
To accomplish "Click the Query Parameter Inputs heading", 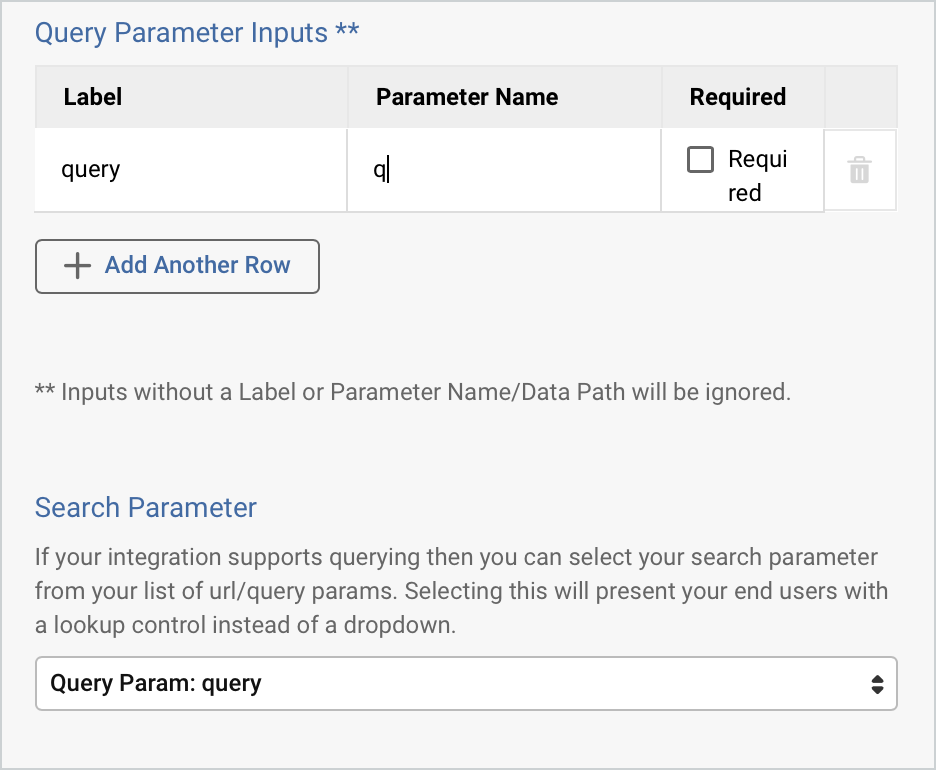I will [196, 32].
